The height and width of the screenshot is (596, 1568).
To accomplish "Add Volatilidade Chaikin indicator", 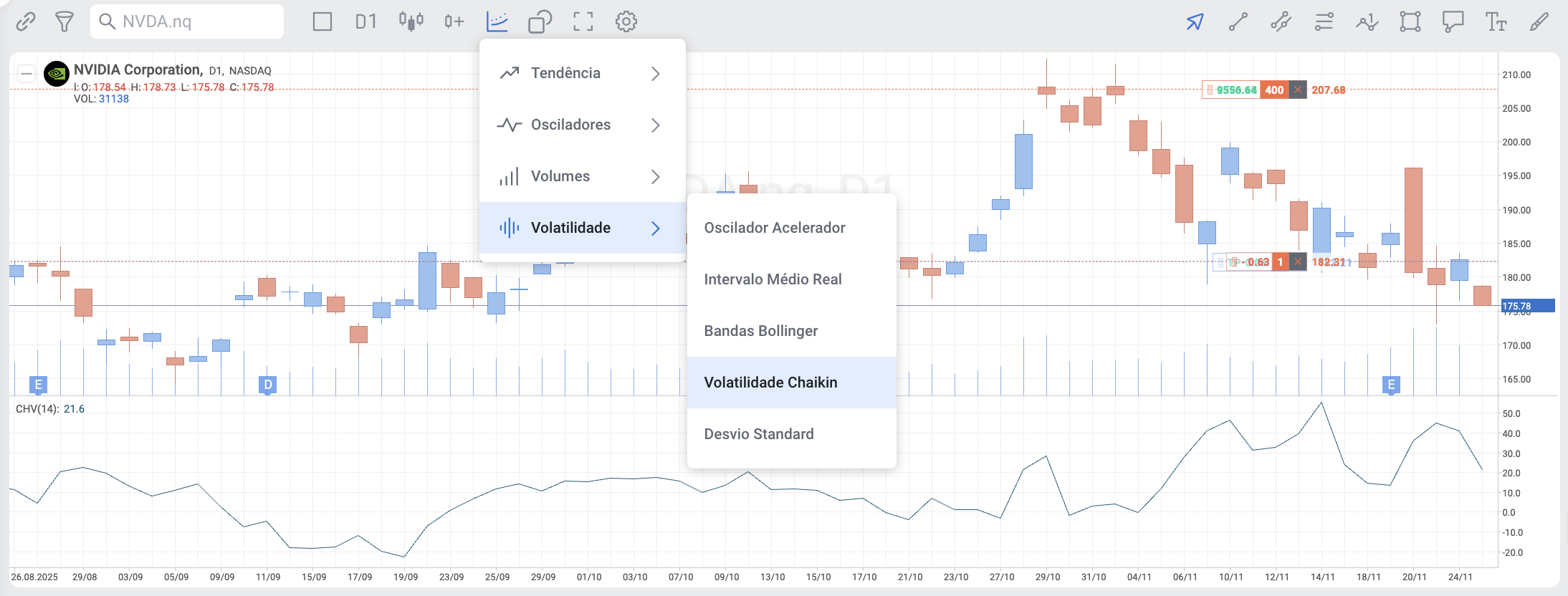I will click(791, 383).
